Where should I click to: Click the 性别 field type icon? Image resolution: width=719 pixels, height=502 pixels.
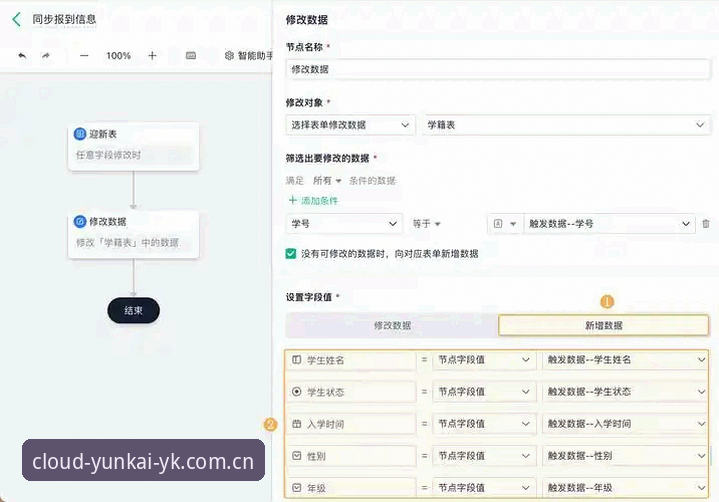(297, 456)
